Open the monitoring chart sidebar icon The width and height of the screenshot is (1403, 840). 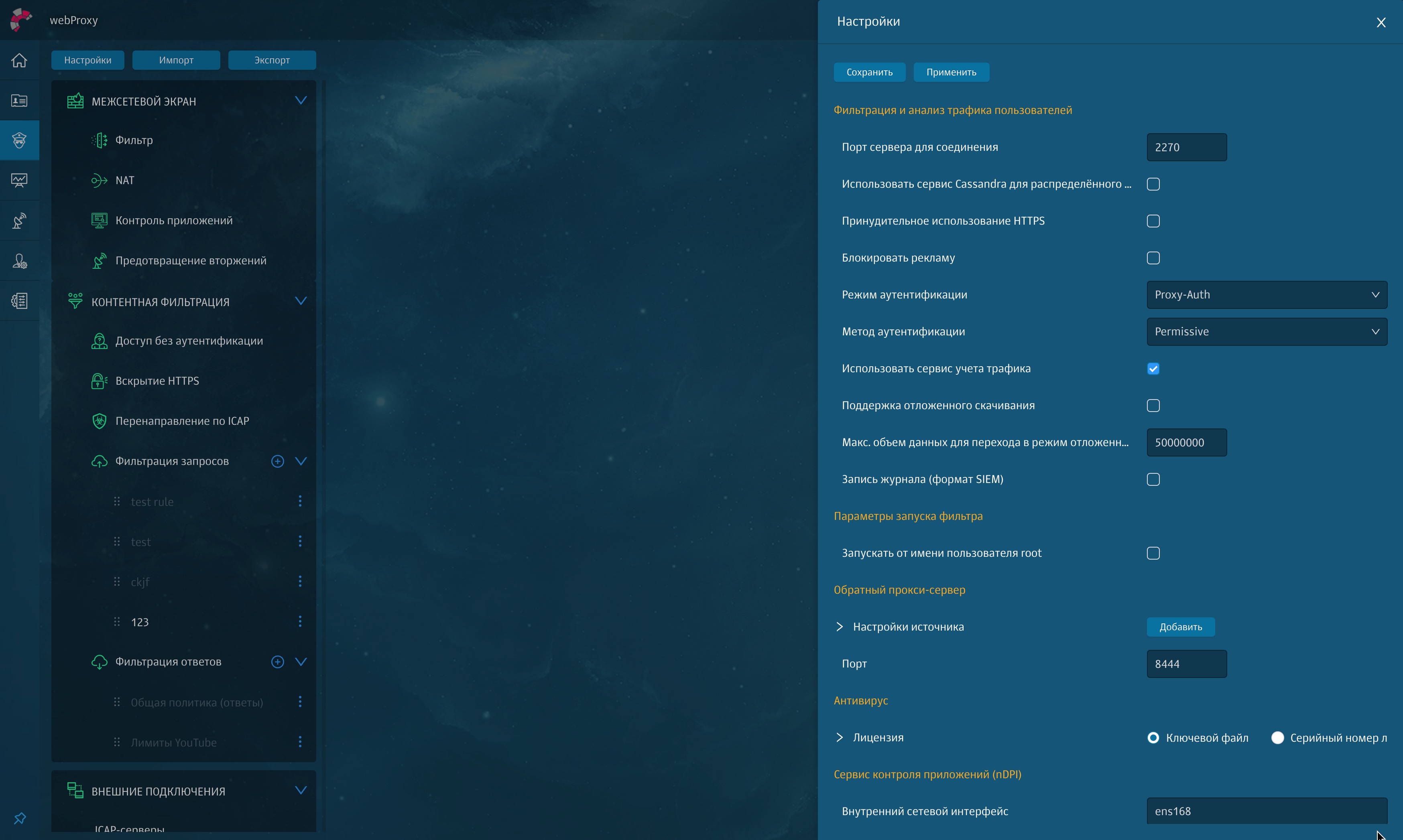(x=19, y=180)
